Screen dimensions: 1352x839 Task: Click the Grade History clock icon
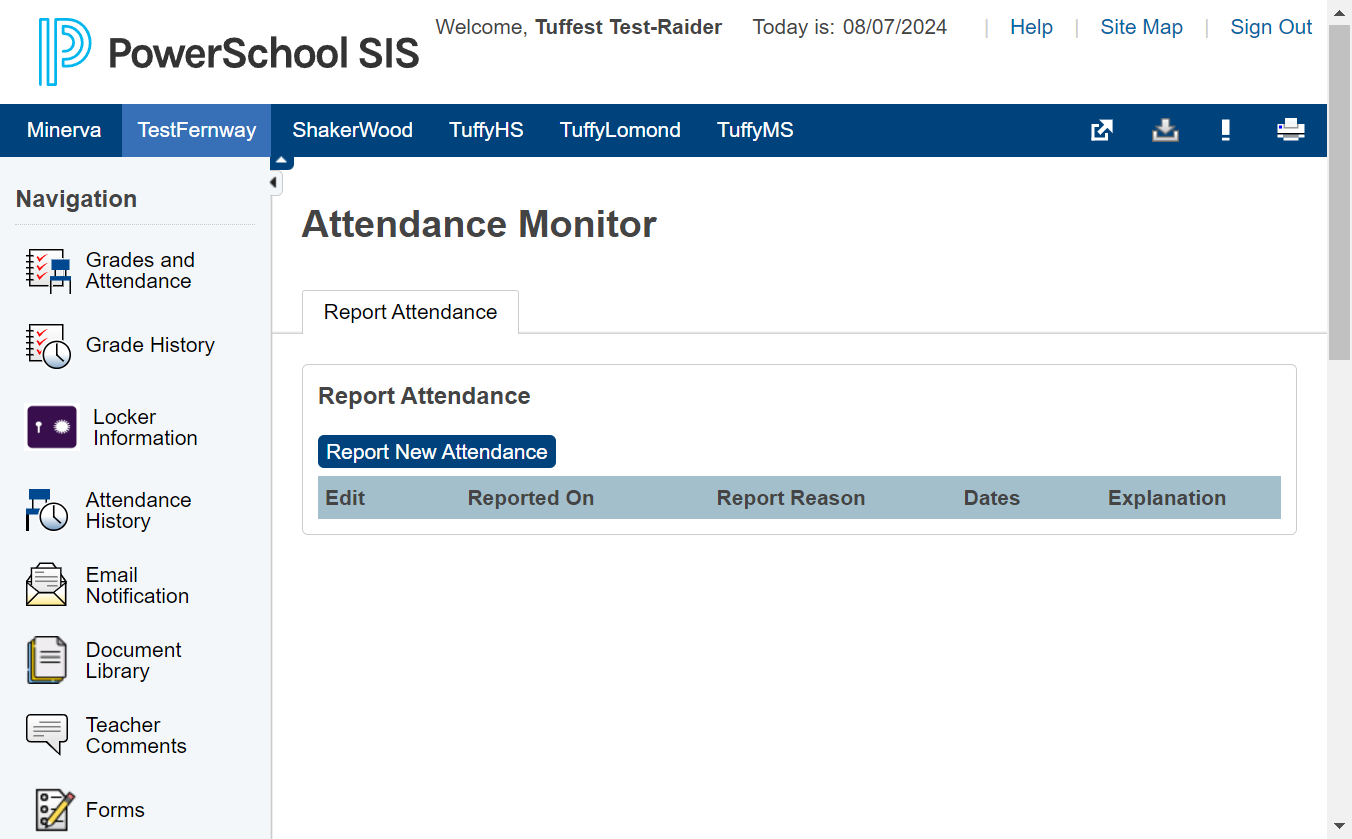click(48, 346)
